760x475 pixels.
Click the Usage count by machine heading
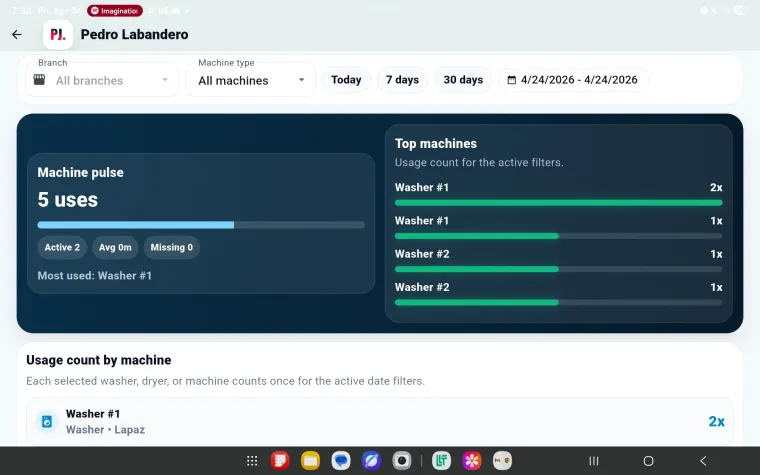click(x=99, y=360)
